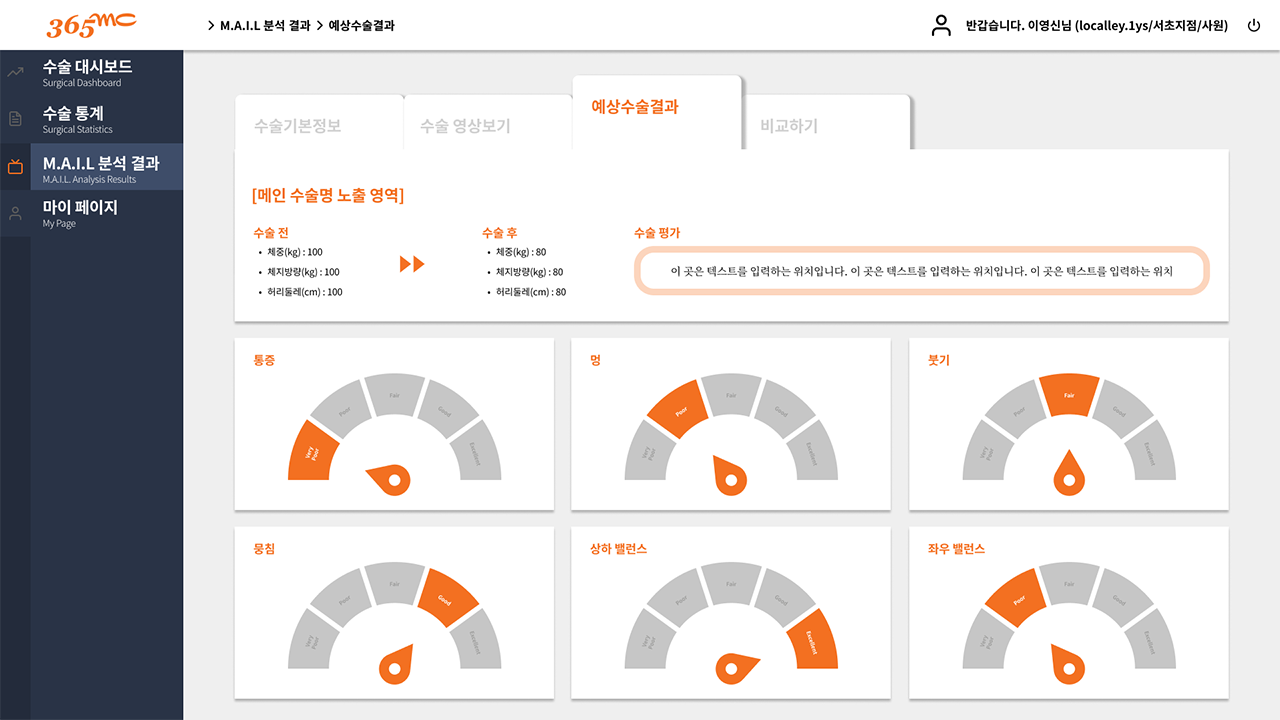Click the orange double-arrow between 수술 전 and 수술 후
Screen dimensions: 1280x720
[412, 264]
